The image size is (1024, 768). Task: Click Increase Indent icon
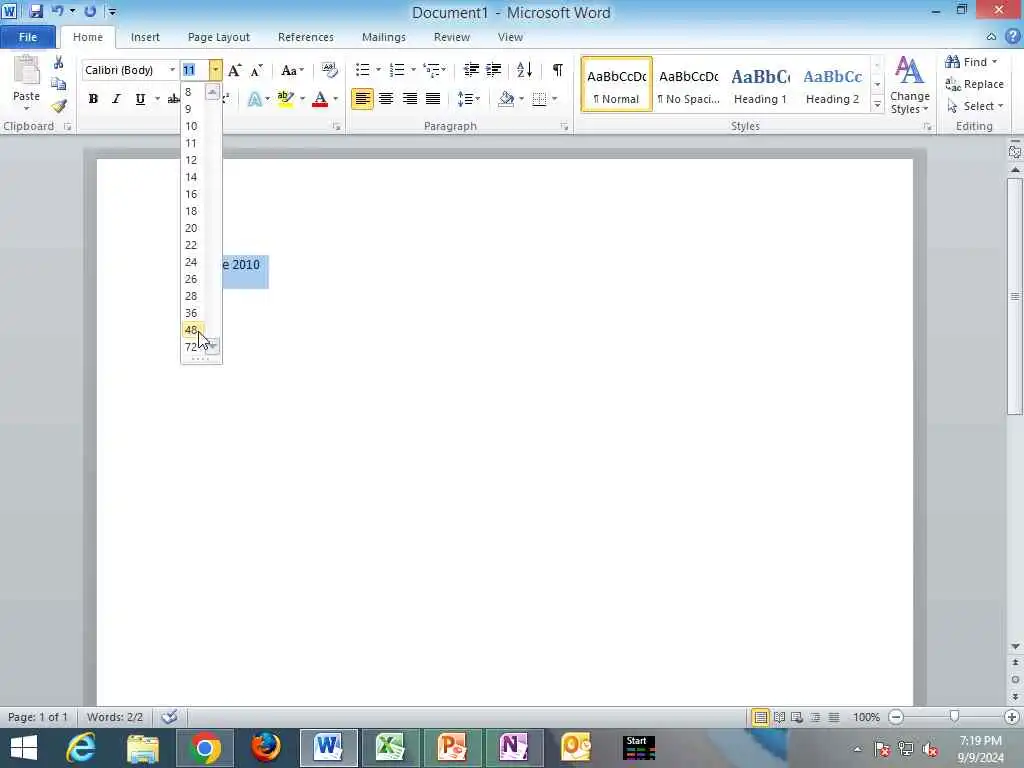494,70
